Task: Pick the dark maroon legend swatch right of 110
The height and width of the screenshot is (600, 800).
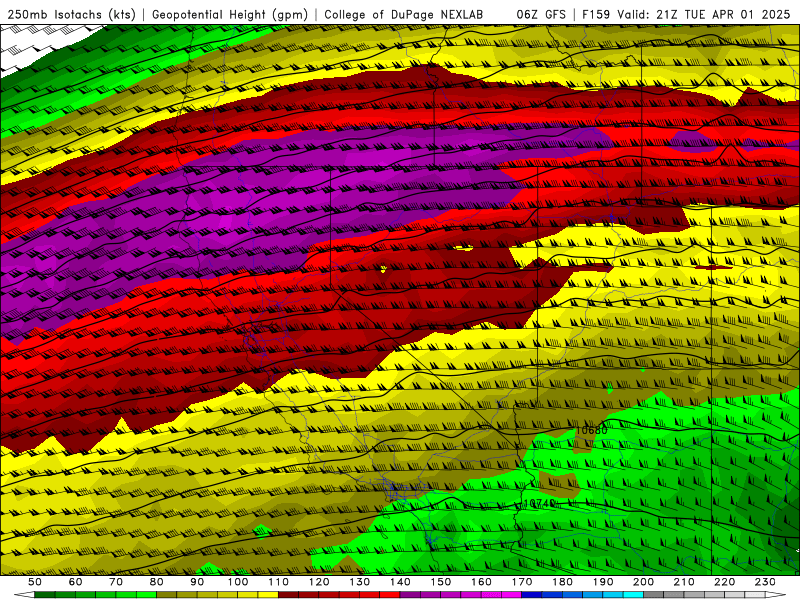Action: coord(288,595)
